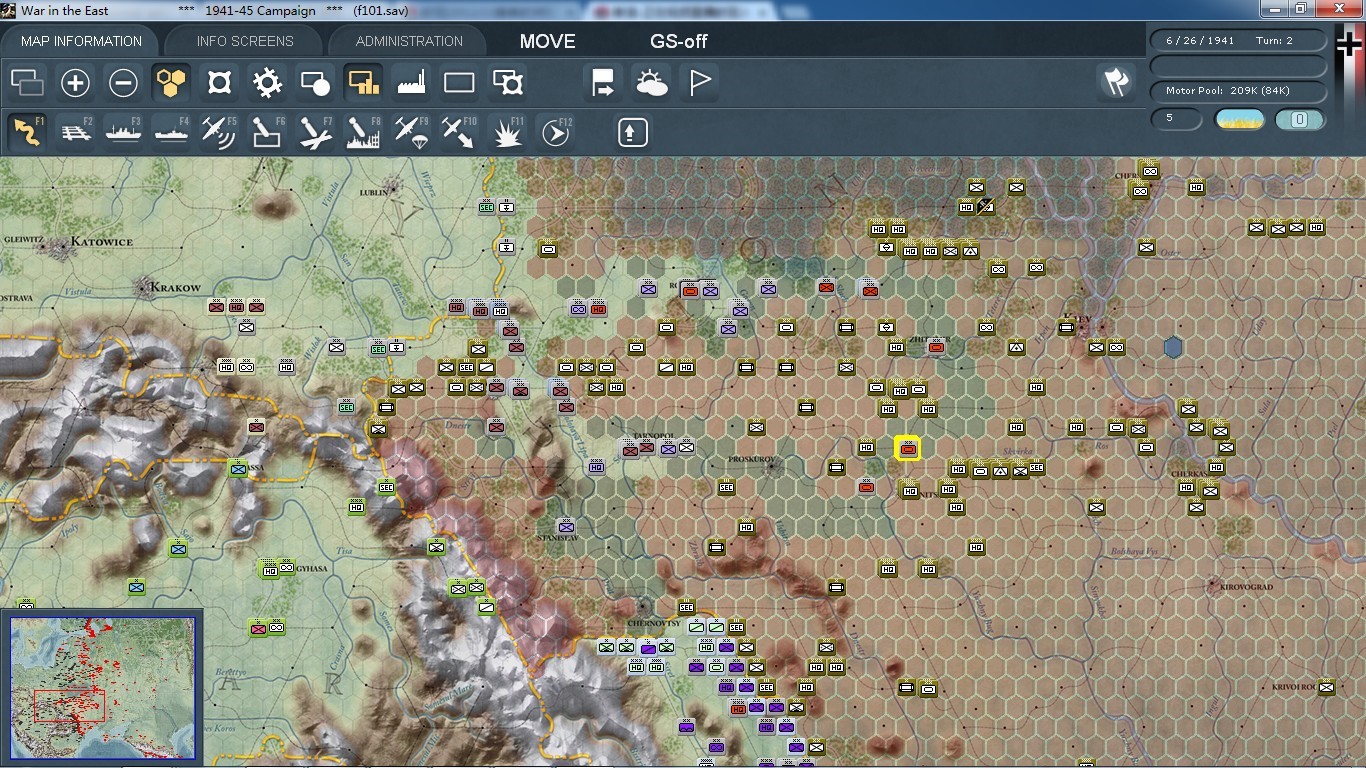Click the boxed up-arrow icon
The height and width of the screenshot is (768, 1366).
(633, 132)
